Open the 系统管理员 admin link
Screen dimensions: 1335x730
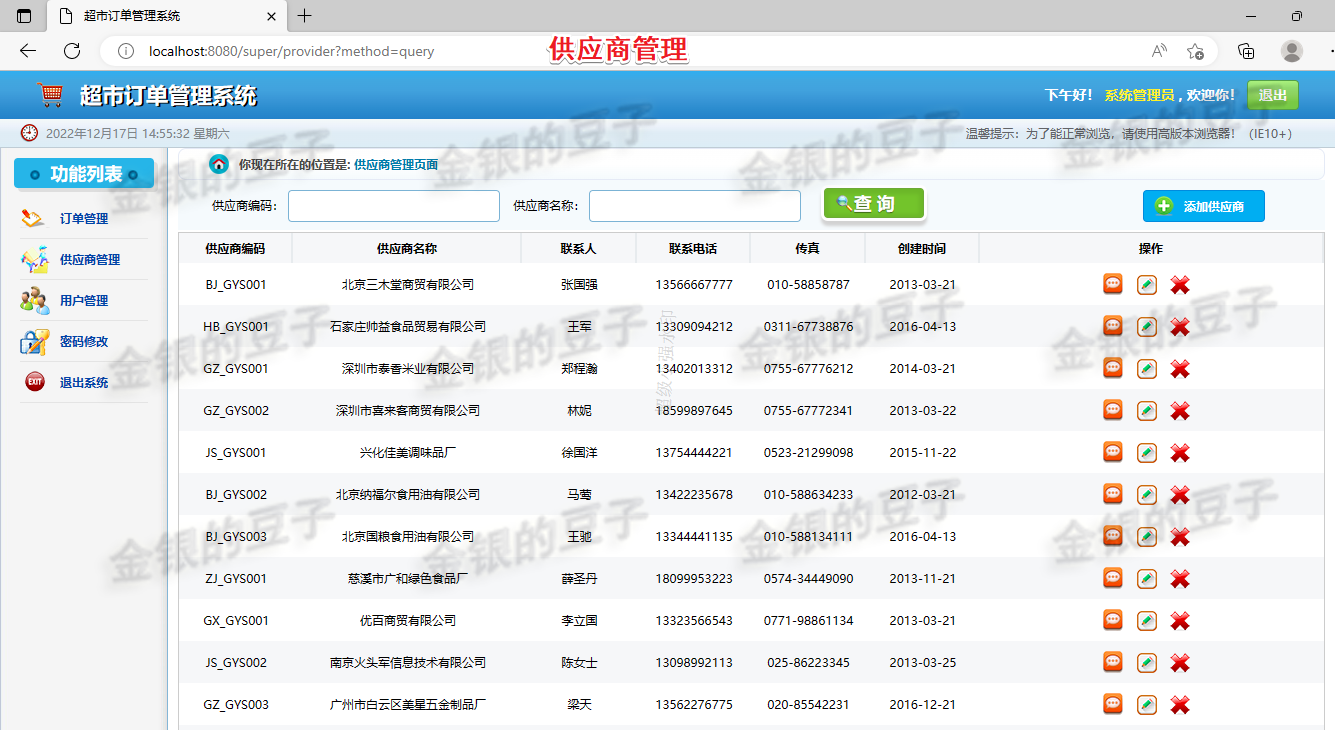(1138, 94)
